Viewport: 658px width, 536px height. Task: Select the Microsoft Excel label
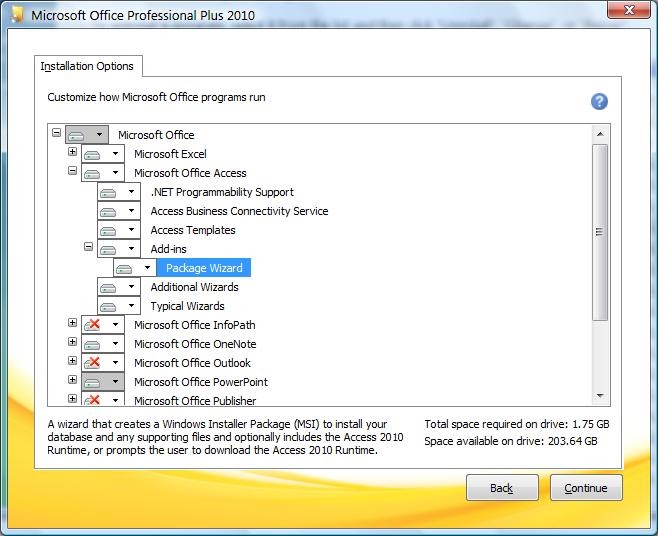(170, 154)
